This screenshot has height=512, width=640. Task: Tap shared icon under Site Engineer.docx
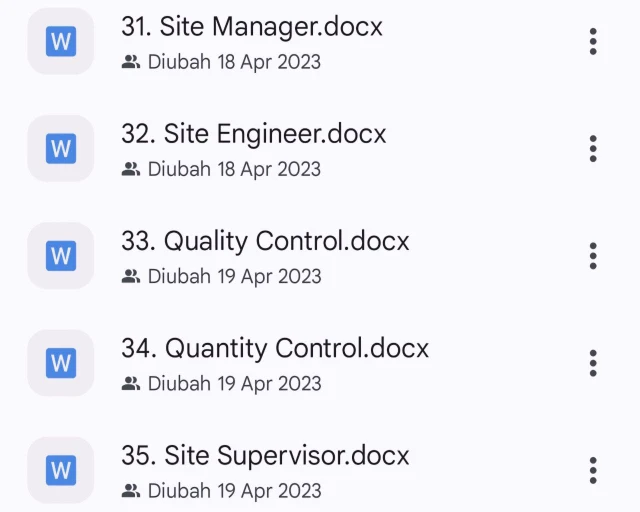pyautogui.click(x=130, y=169)
